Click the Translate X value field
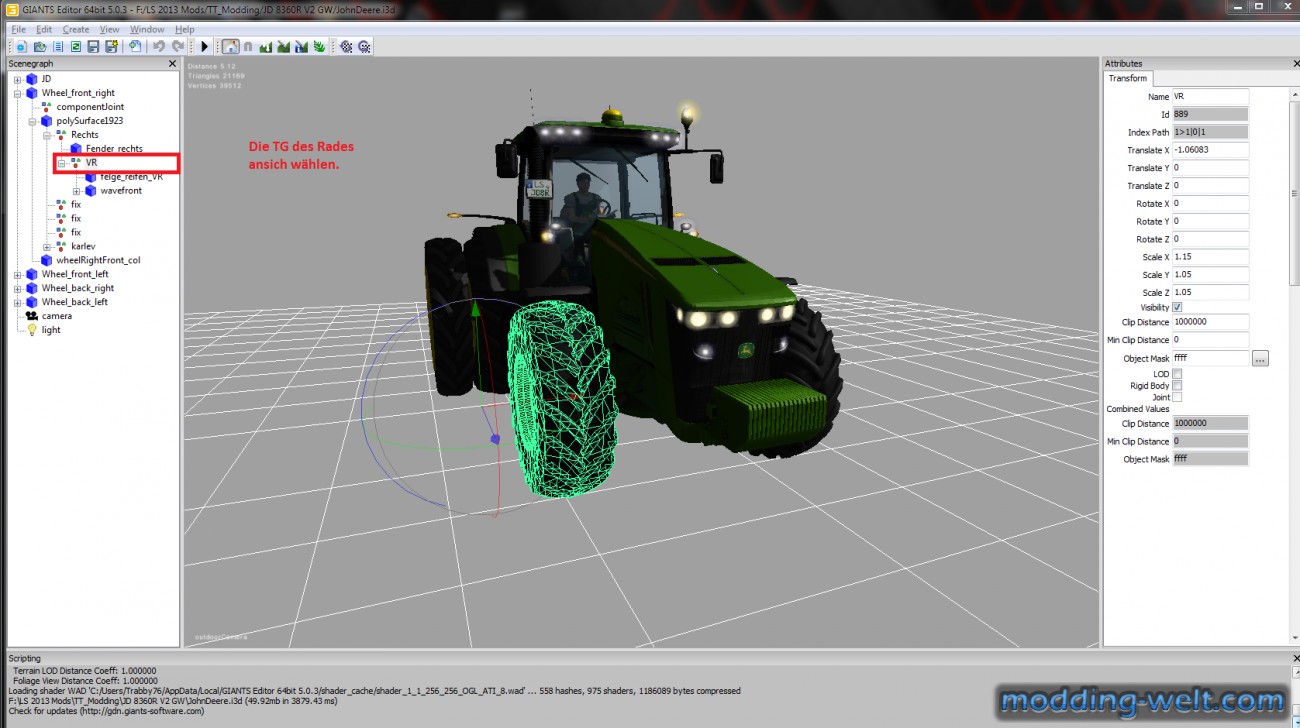This screenshot has height=728, width=1300. point(1210,150)
